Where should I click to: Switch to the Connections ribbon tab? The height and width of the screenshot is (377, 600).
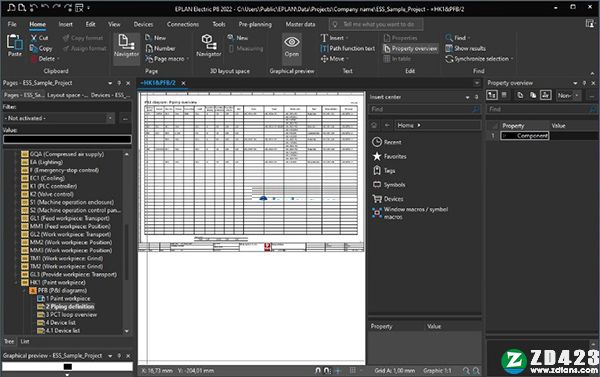[183, 24]
